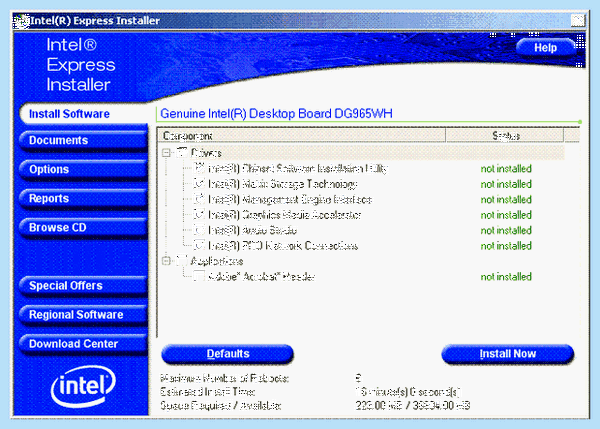The height and width of the screenshot is (429, 600).
Task: Click the Intel logo in sidebar
Action: pos(83,386)
